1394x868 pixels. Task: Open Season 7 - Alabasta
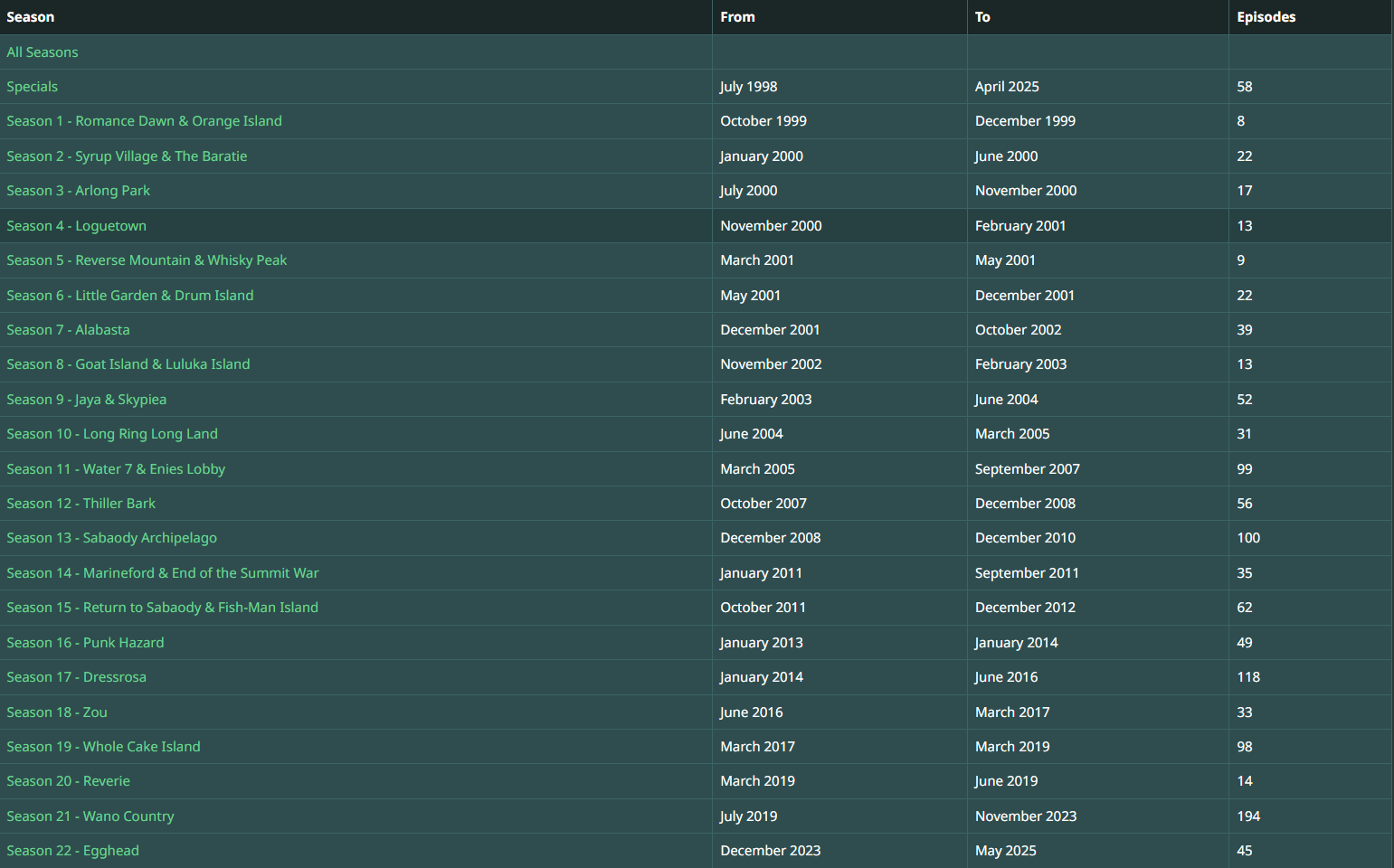[68, 330]
